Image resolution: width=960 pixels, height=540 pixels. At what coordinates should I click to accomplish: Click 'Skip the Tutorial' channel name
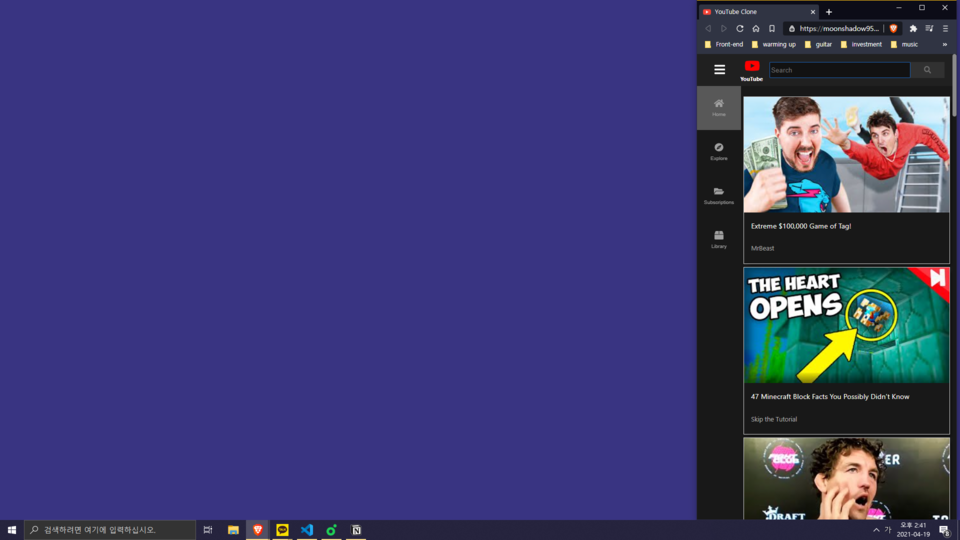click(x=774, y=419)
